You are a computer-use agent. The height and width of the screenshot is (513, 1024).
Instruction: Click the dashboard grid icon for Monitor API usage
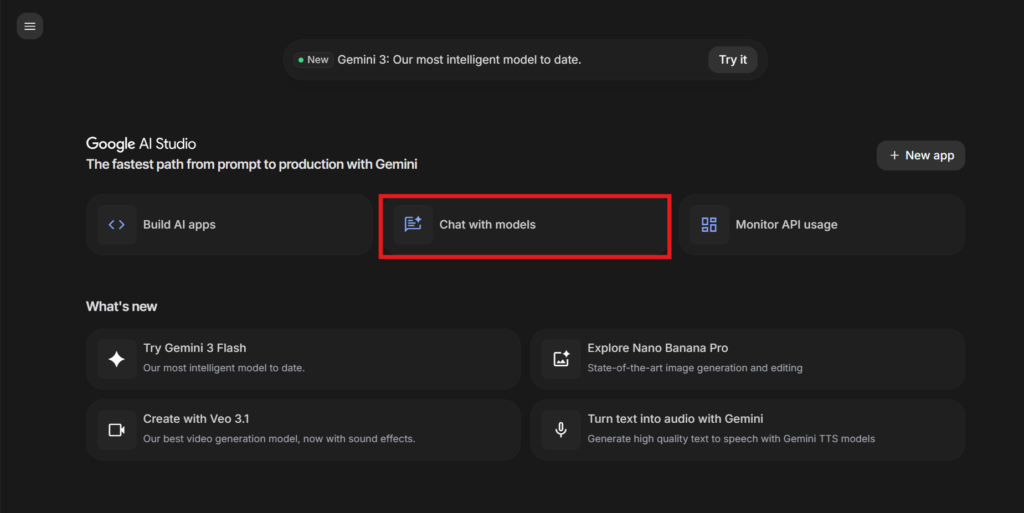click(709, 225)
